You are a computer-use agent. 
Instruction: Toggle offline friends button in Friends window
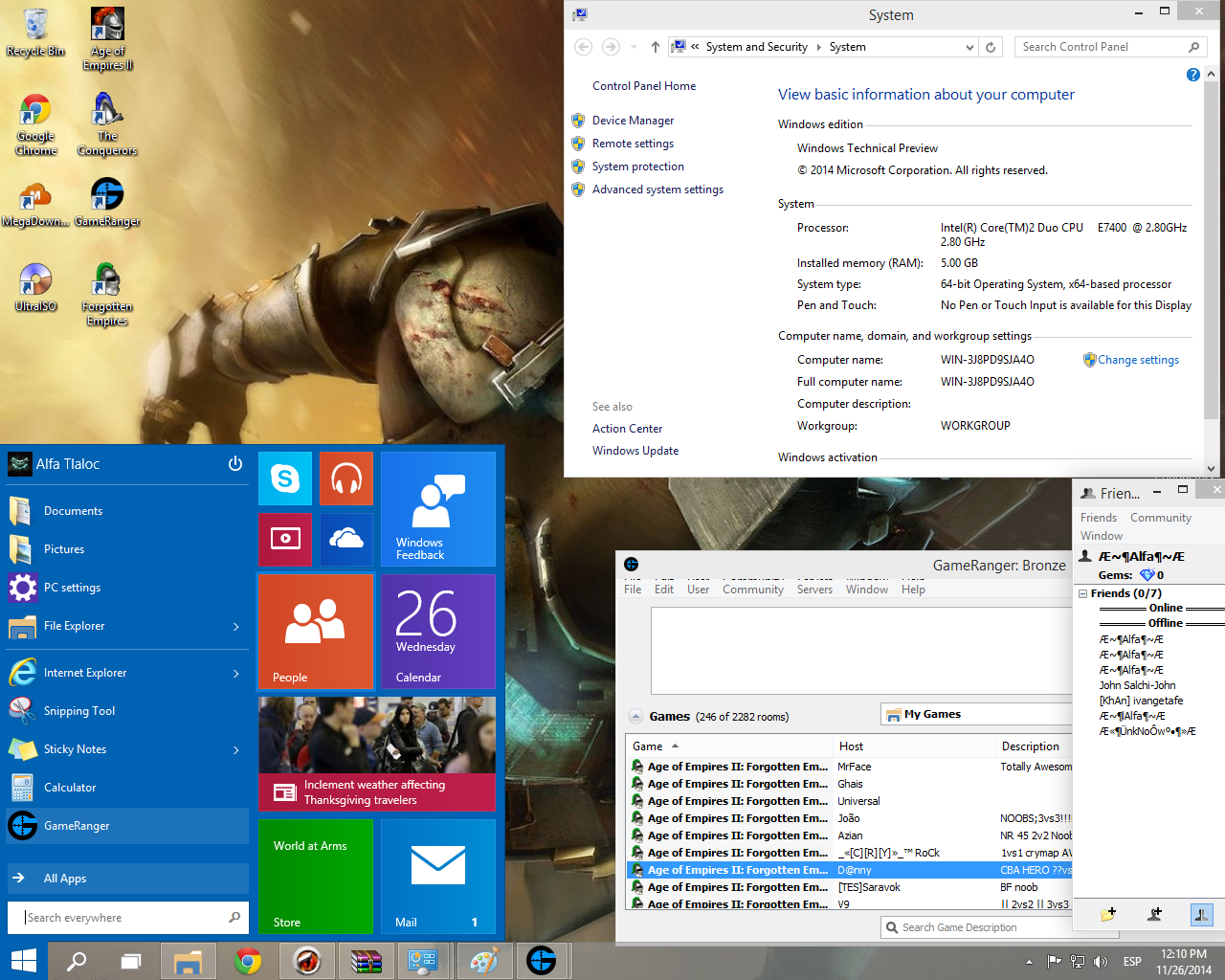click(x=1202, y=914)
